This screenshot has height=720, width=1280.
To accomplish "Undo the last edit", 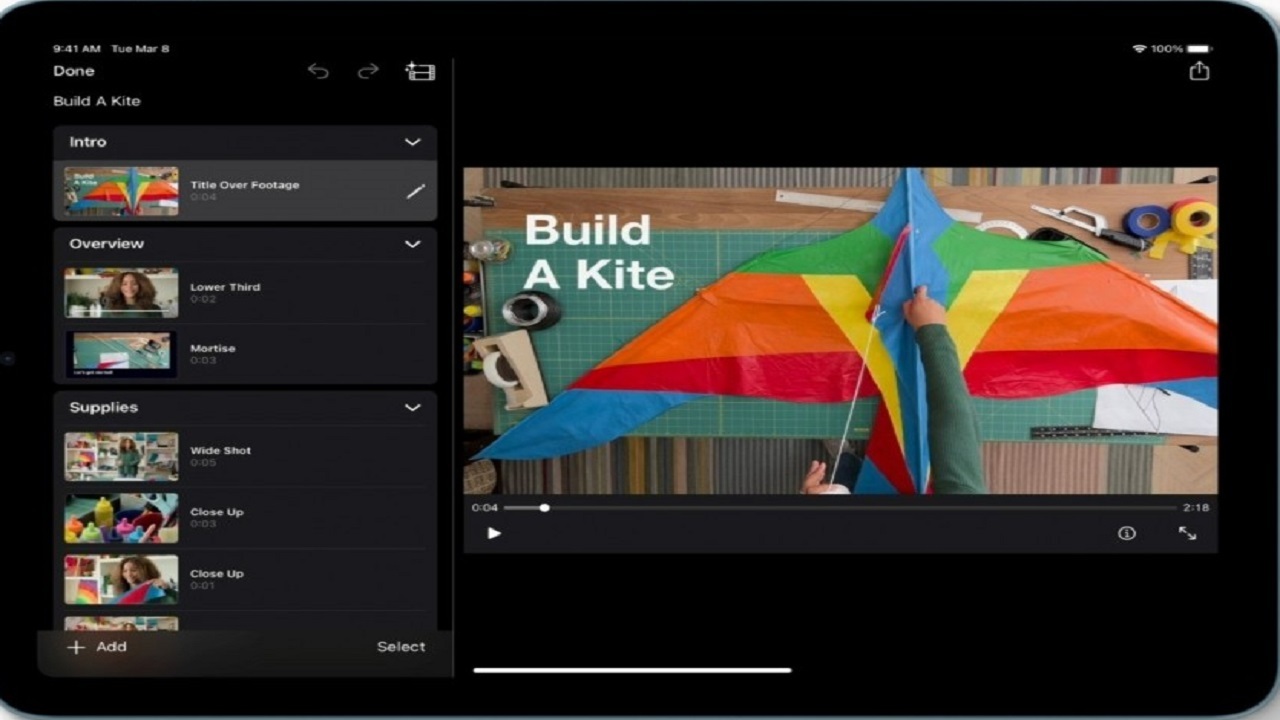I will 318,71.
